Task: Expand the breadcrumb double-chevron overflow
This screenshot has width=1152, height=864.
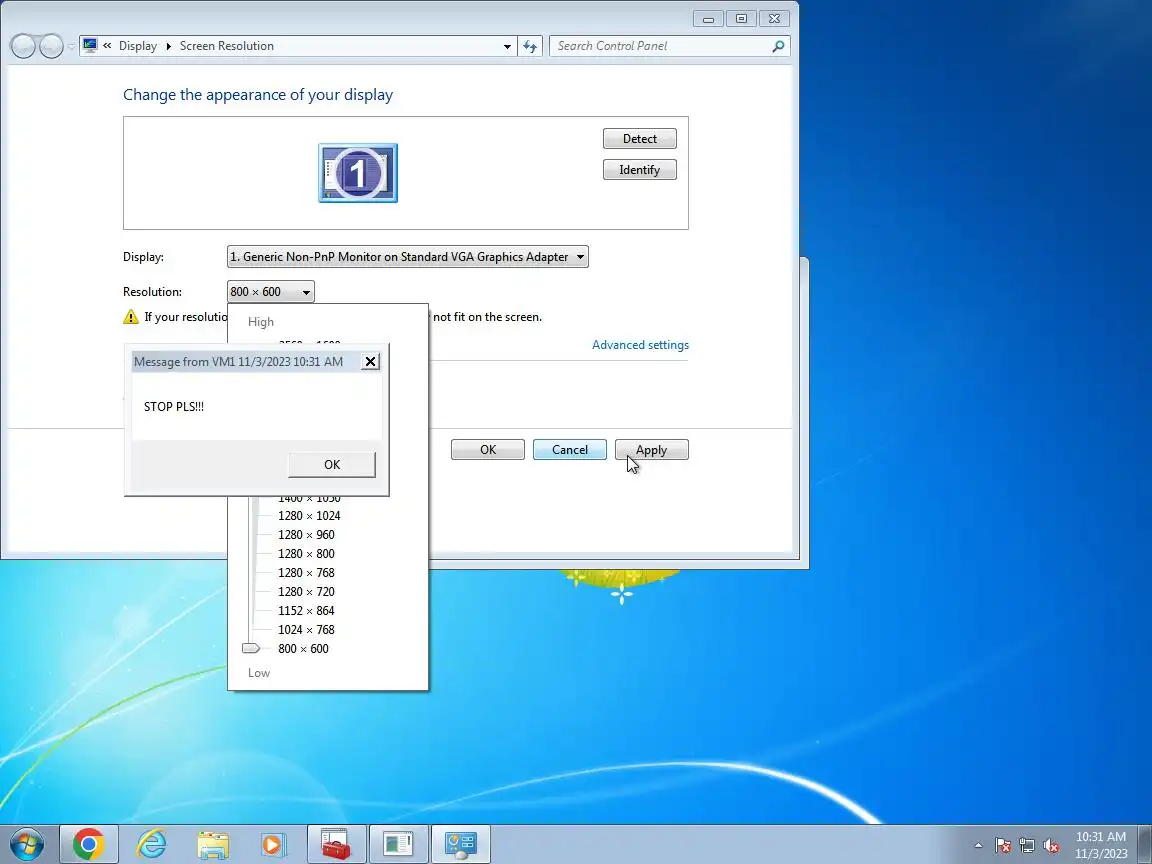Action: 107,46
